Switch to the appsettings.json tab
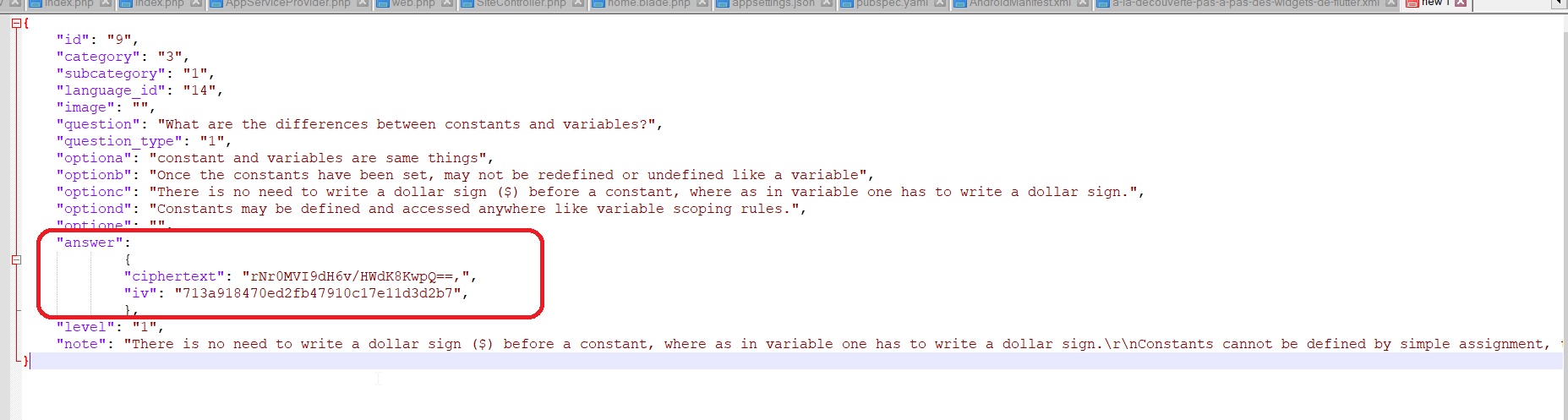 pos(773,3)
